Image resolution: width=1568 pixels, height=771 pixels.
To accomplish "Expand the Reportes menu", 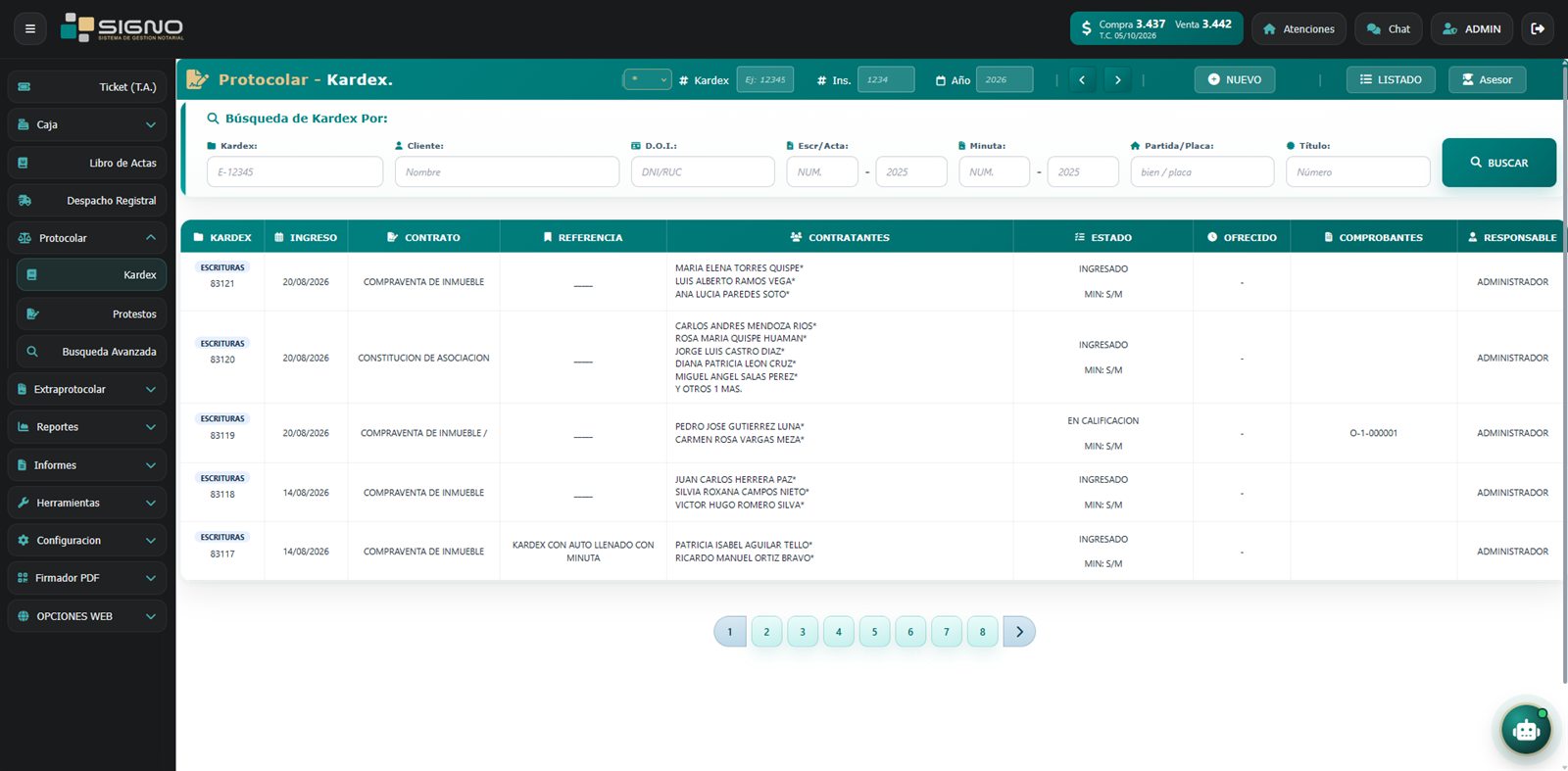I will pos(87,426).
